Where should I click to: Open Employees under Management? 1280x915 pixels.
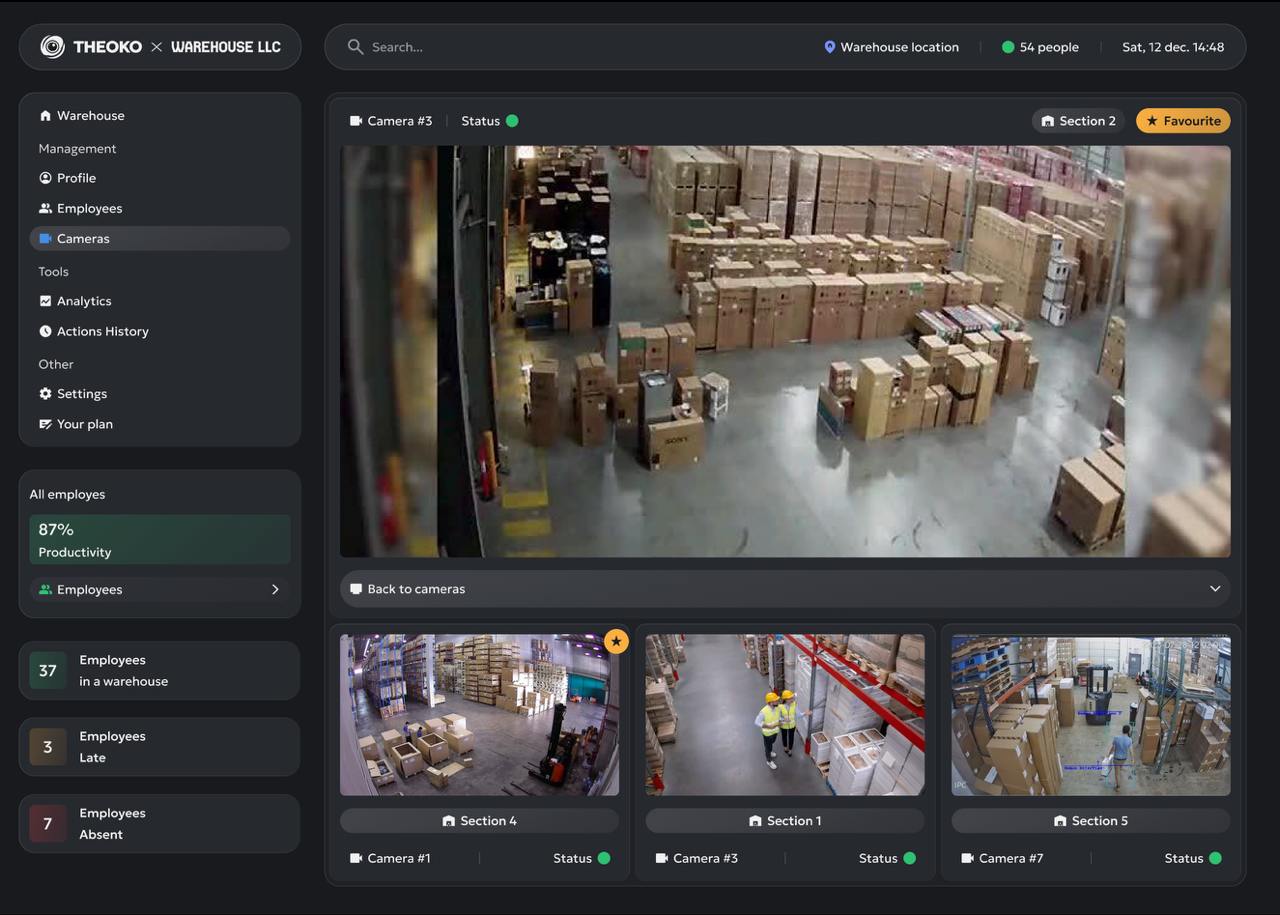(x=160, y=208)
